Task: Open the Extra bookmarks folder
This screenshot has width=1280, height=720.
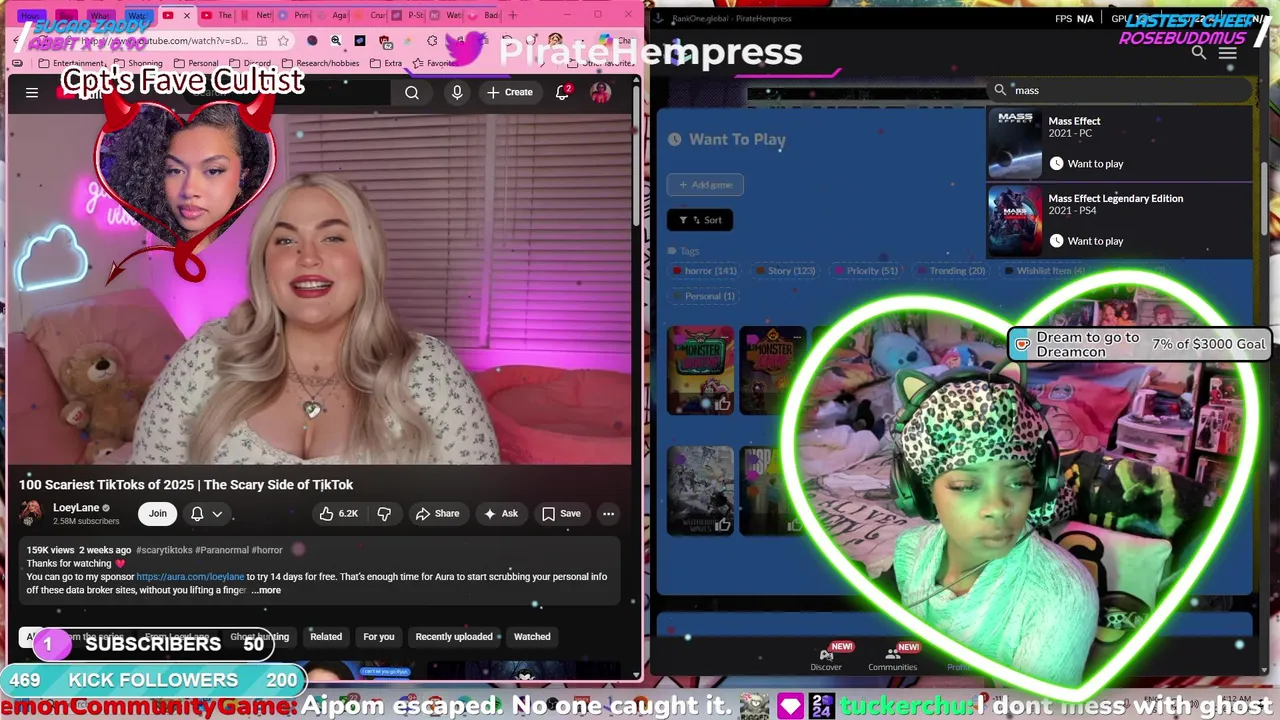Action: click(x=386, y=63)
